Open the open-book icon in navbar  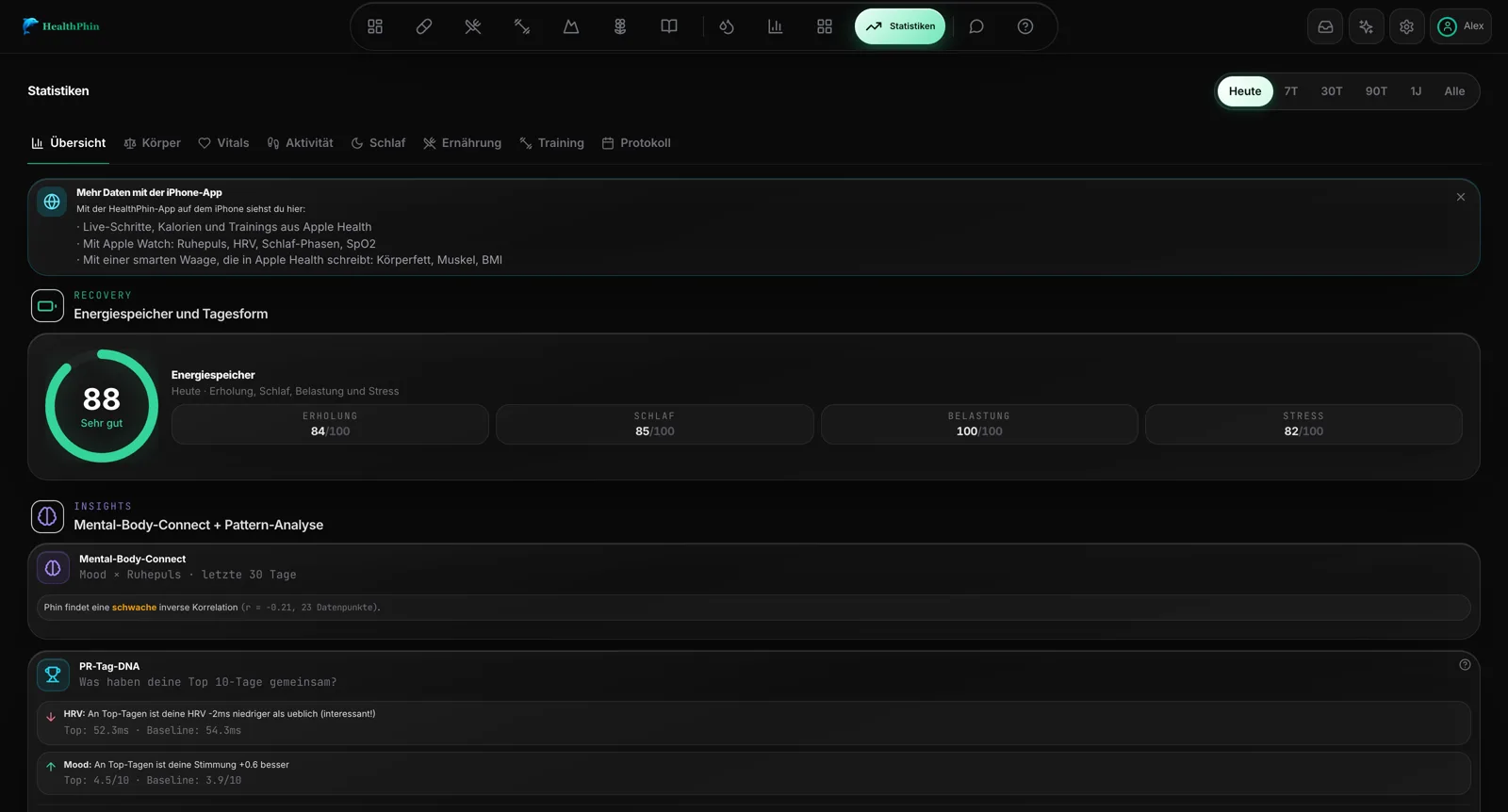click(669, 26)
